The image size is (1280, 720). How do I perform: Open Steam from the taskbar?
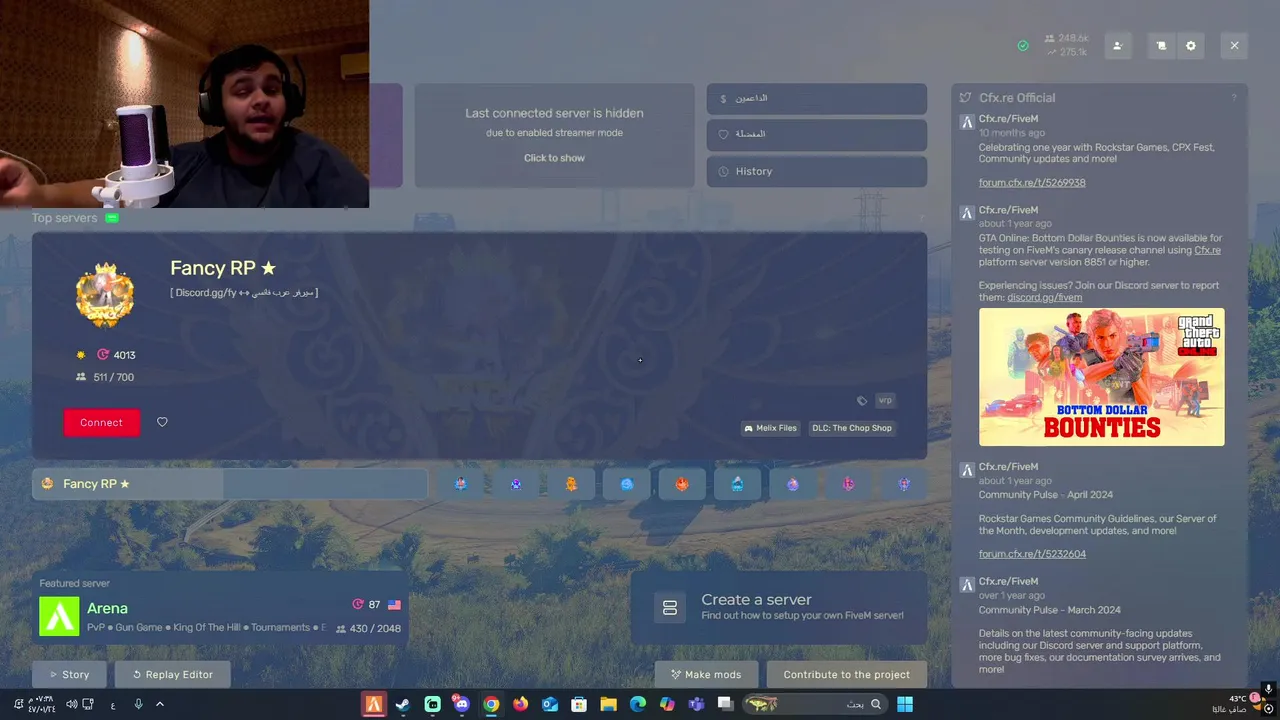click(x=402, y=704)
